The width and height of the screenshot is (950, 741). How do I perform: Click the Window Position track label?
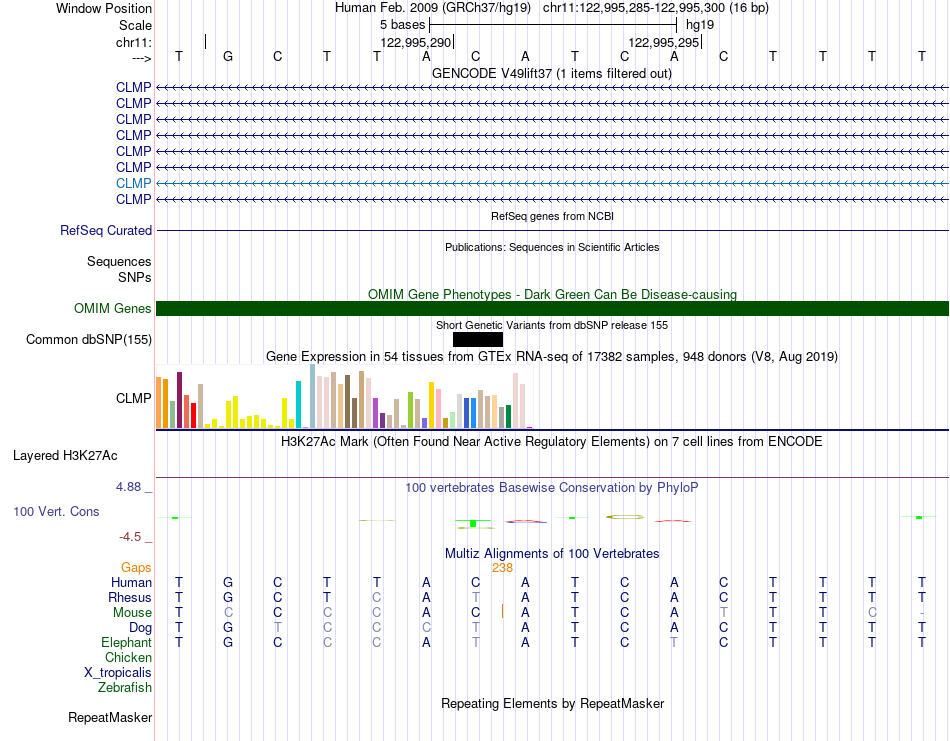tap(104, 8)
